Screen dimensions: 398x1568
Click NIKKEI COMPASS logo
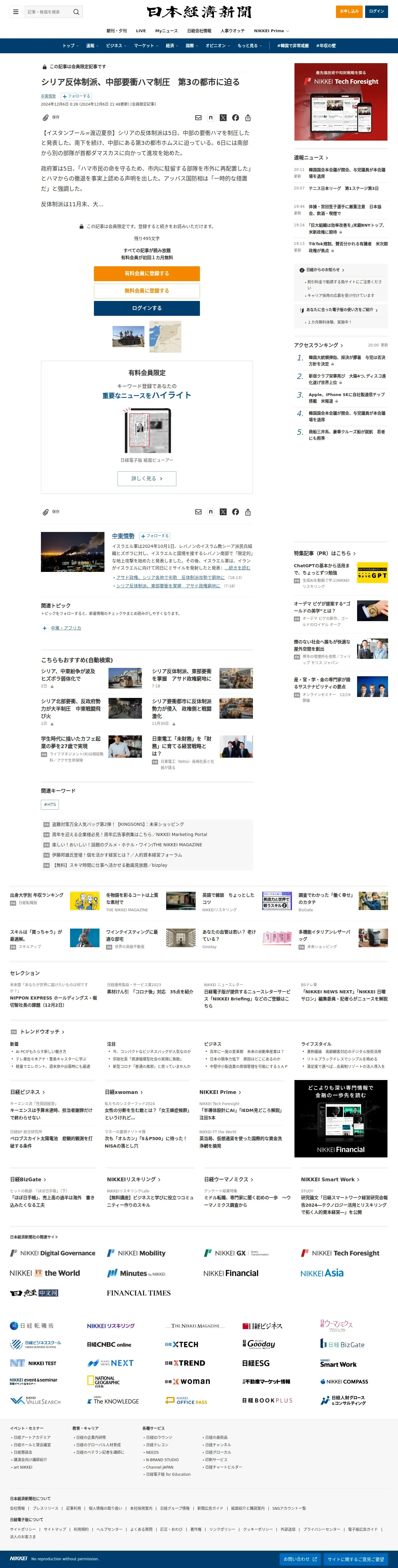tap(344, 1381)
